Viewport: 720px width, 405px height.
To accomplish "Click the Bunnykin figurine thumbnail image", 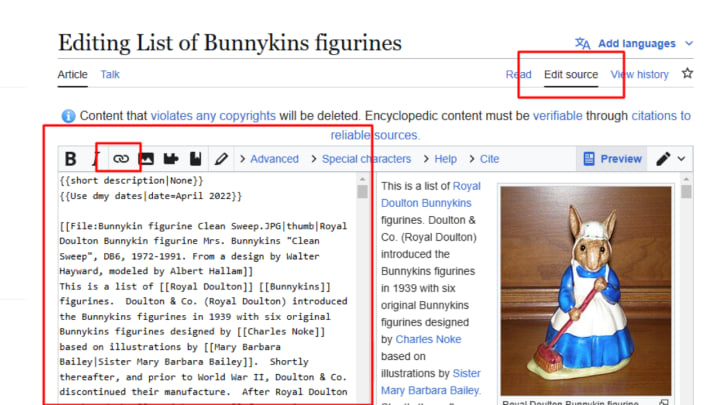I will pyautogui.click(x=585, y=290).
